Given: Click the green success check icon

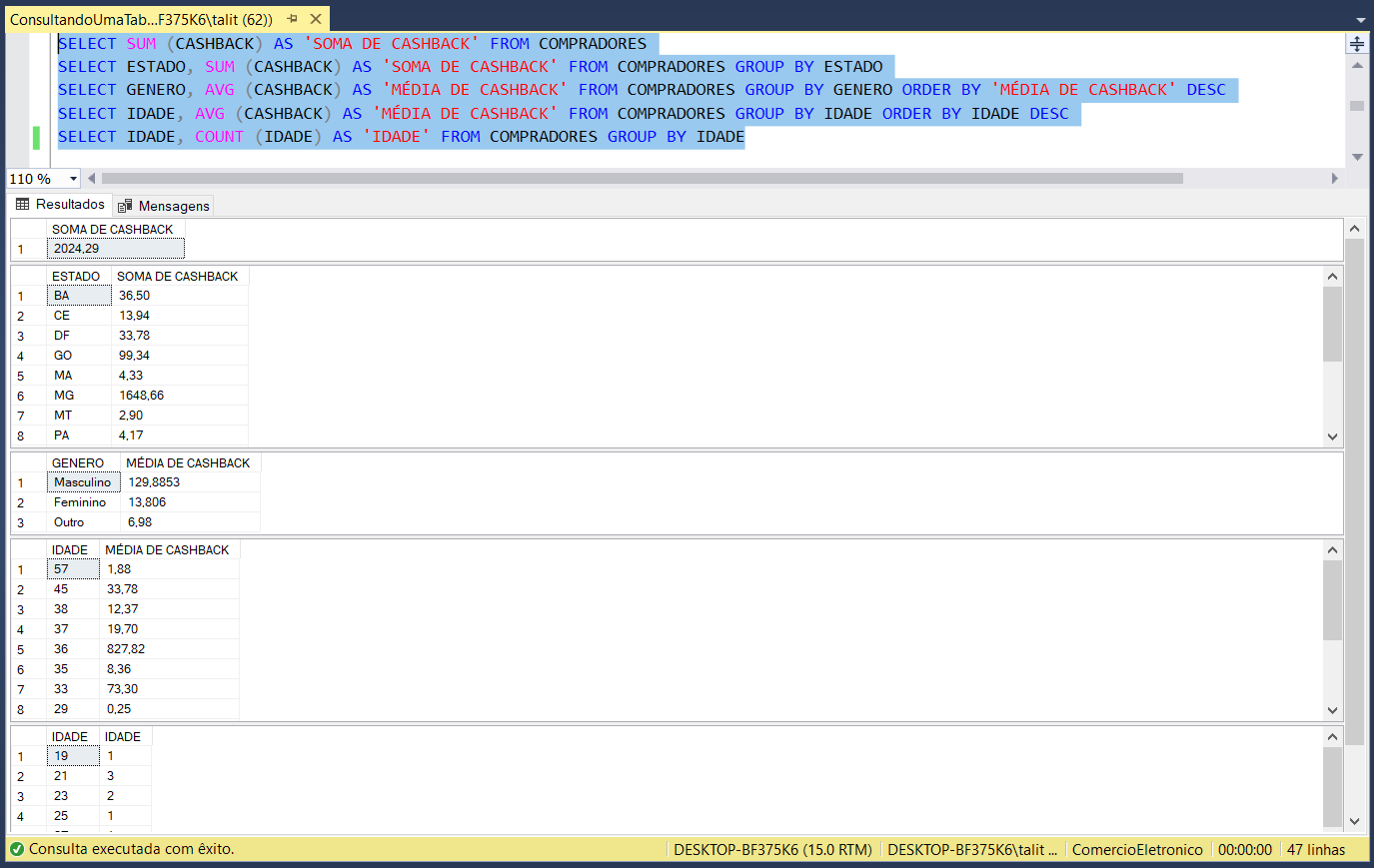Looking at the screenshot, I should tap(16, 850).
